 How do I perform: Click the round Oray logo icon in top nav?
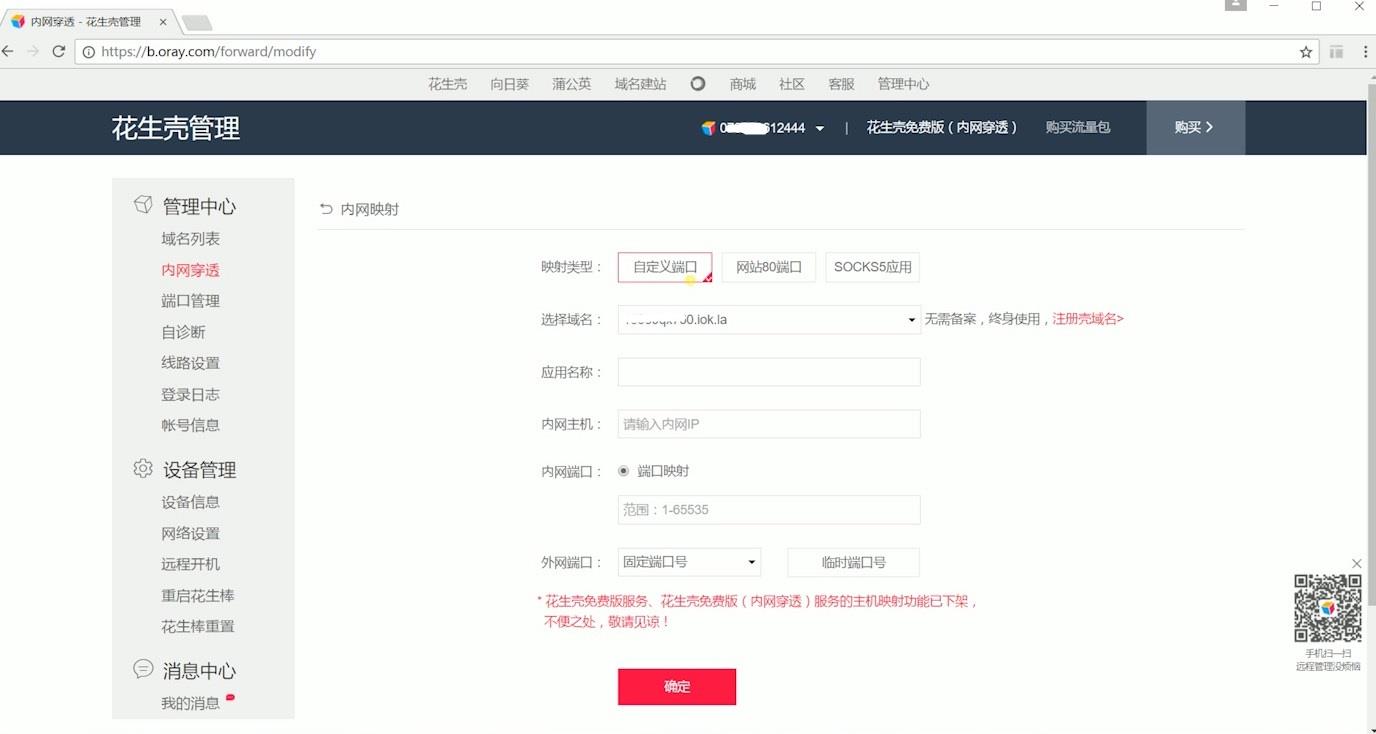(698, 84)
